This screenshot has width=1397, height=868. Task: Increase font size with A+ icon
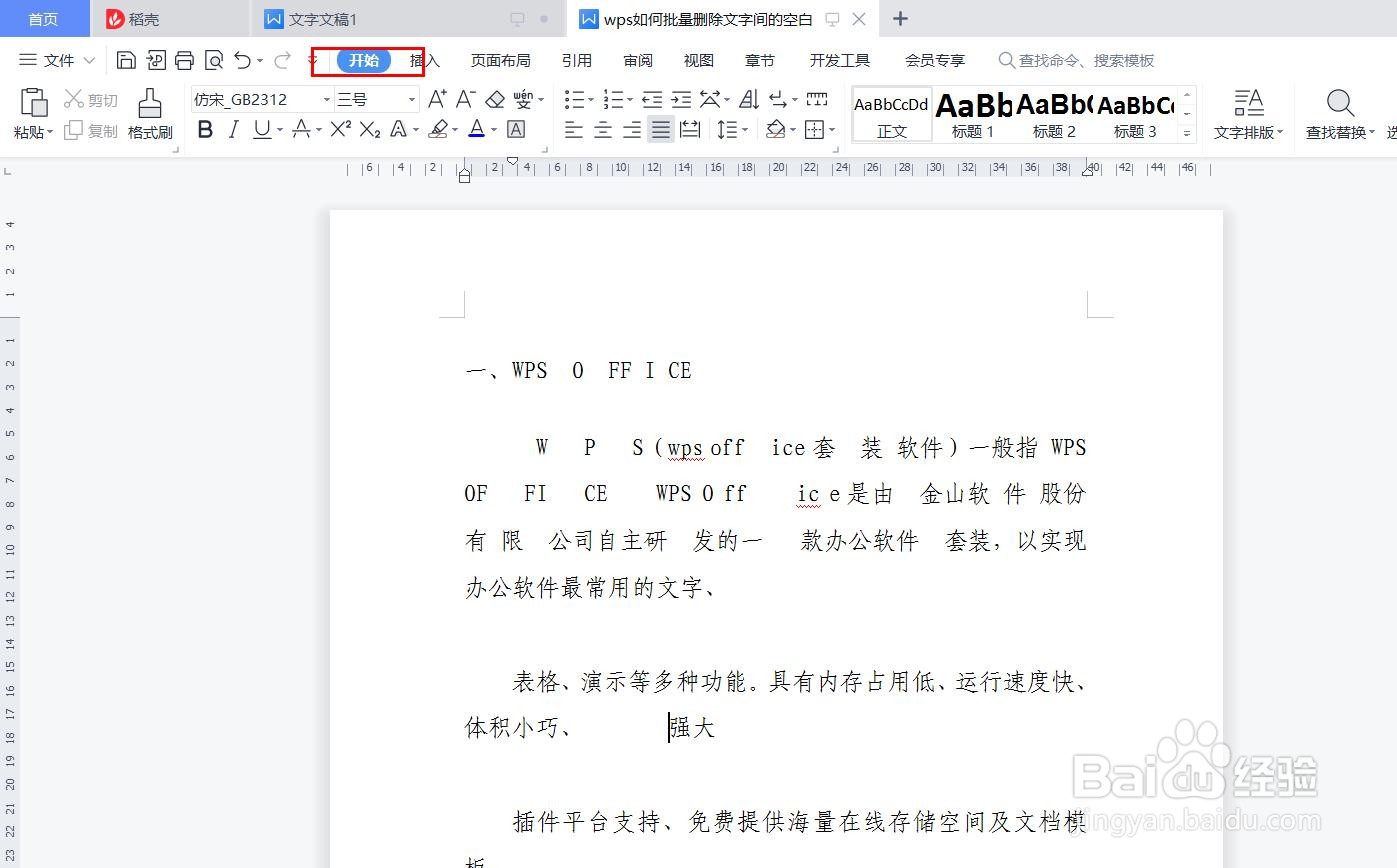(x=437, y=99)
